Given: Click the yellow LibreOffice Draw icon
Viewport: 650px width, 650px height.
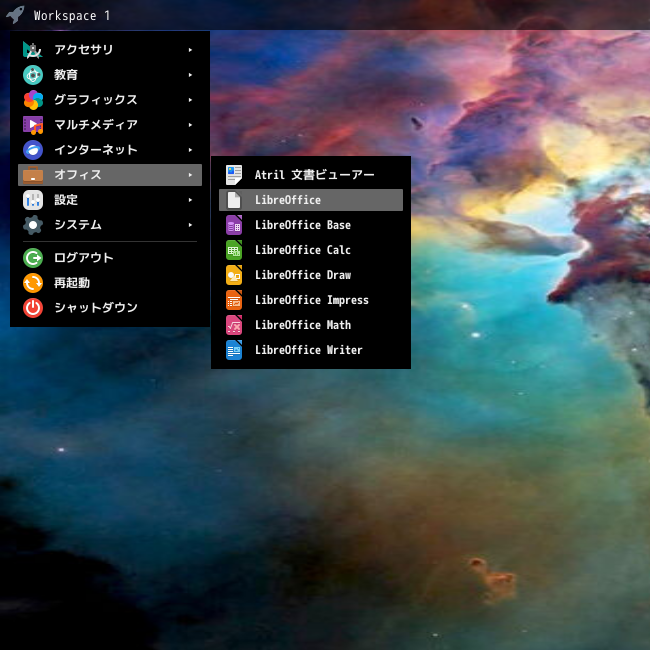Looking at the screenshot, I should [x=234, y=275].
